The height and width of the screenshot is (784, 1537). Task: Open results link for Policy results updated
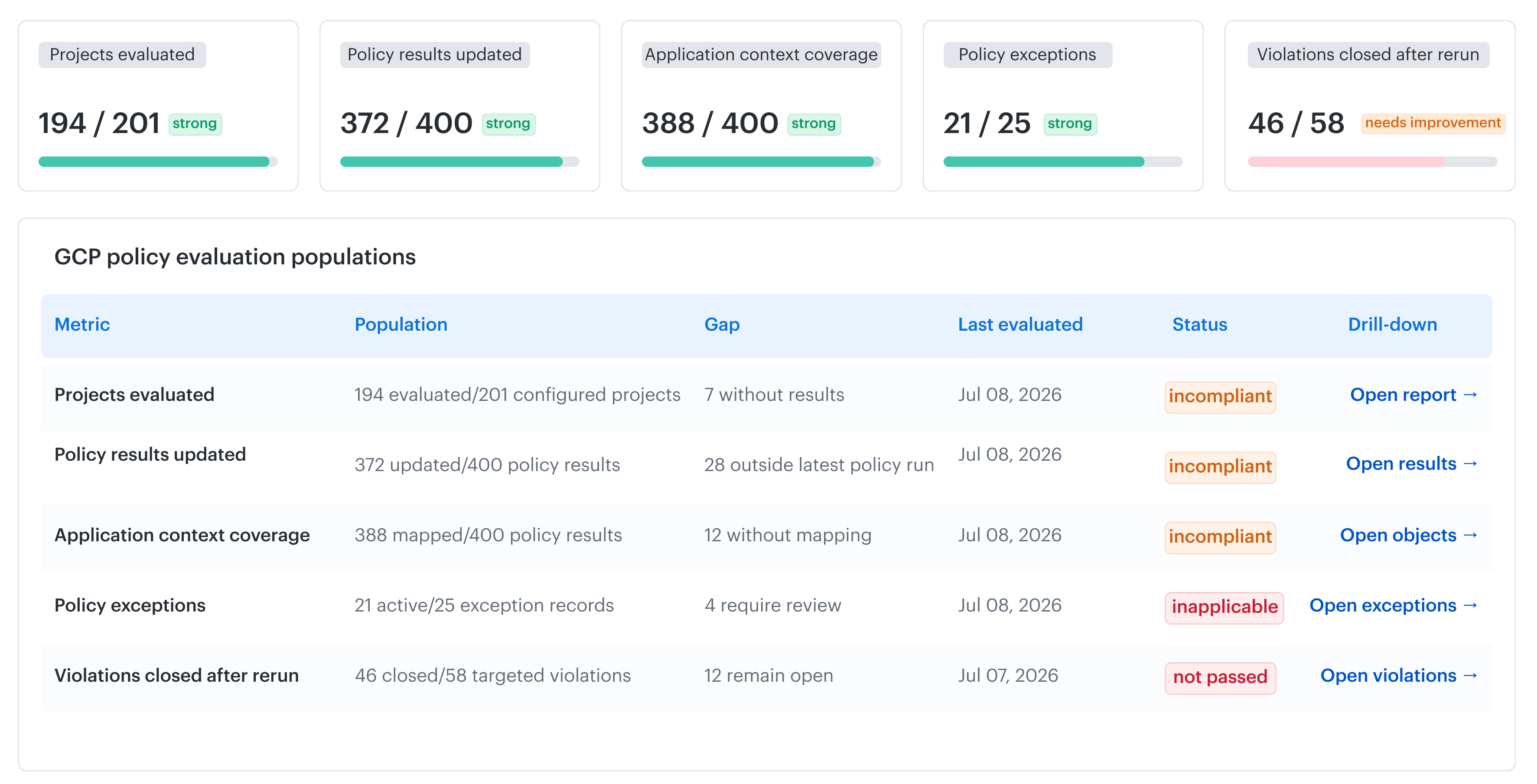pos(1412,464)
